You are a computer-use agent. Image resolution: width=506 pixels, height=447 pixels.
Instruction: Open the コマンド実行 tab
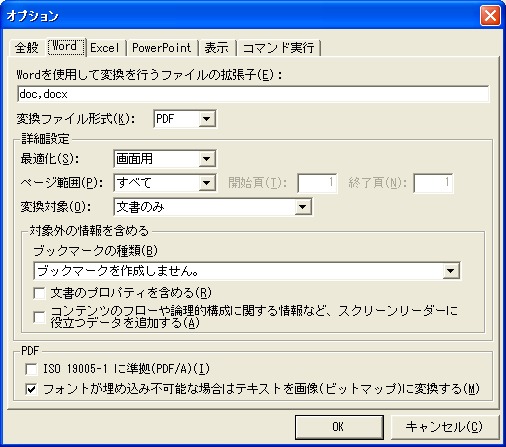(278, 48)
